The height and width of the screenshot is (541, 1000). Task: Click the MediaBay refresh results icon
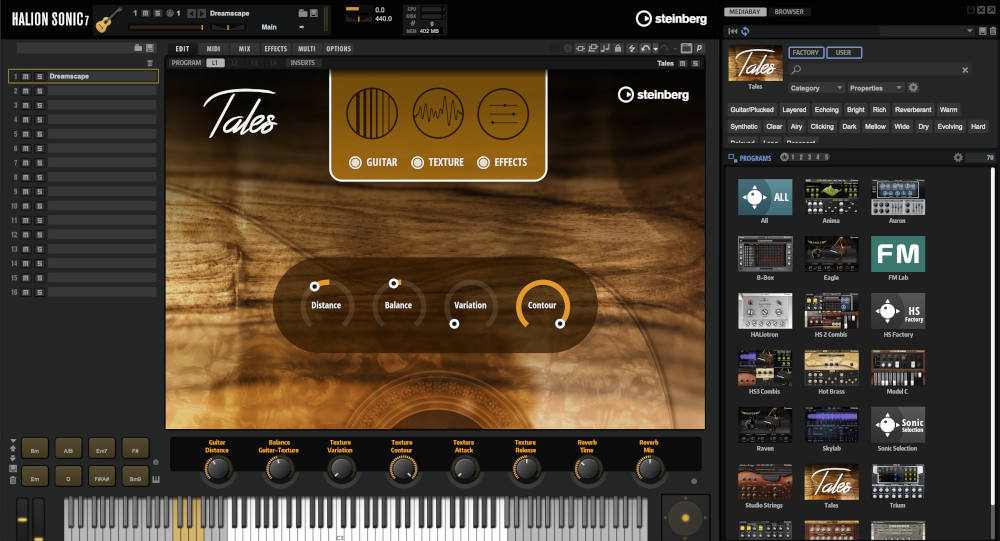point(746,31)
